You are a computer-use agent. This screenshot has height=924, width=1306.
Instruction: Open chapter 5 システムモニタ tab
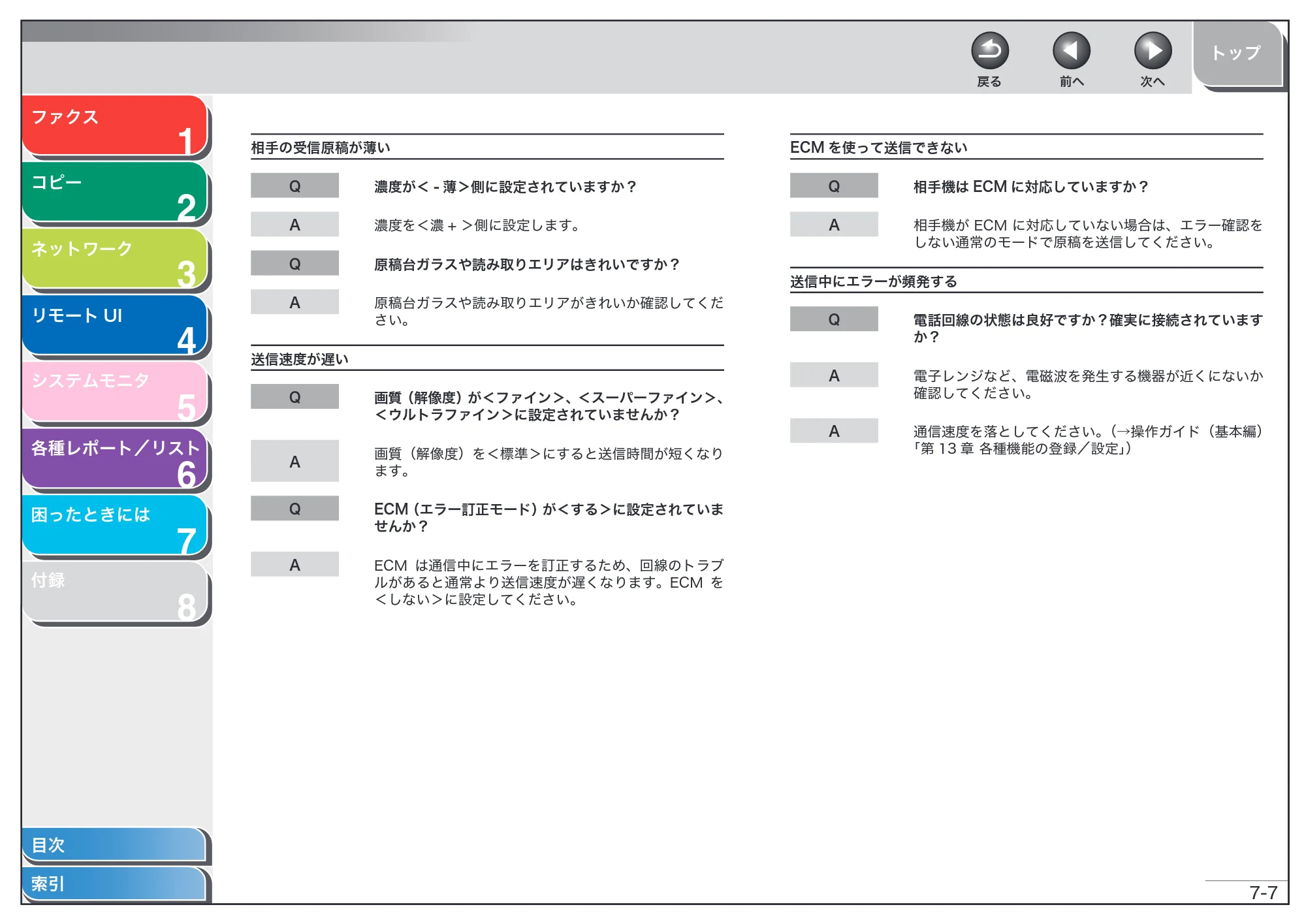point(114,392)
